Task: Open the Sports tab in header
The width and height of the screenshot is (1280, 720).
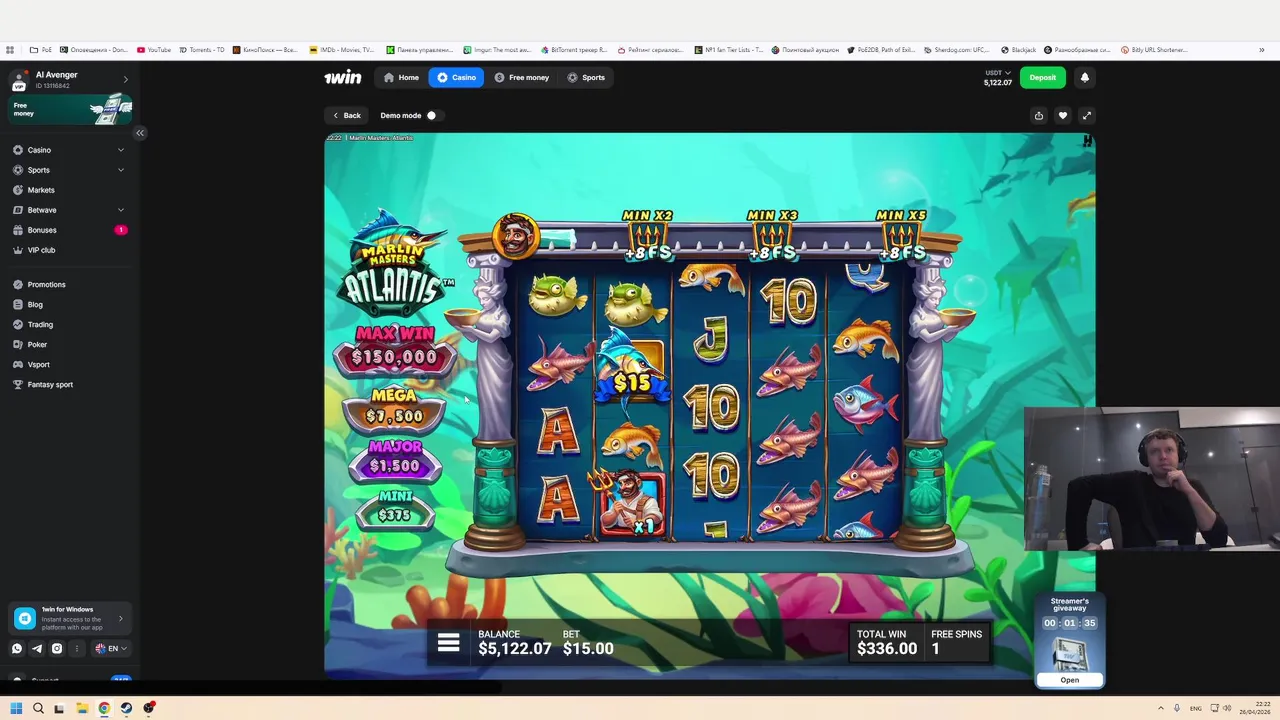Action: tap(586, 77)
